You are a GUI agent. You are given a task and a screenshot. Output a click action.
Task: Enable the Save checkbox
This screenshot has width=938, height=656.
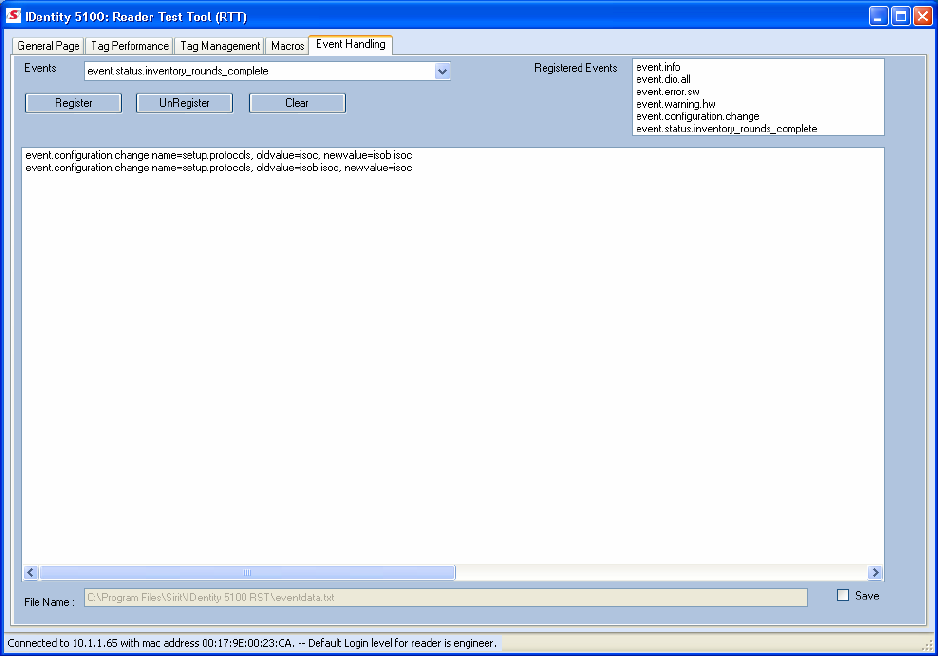tap(843, 595)
